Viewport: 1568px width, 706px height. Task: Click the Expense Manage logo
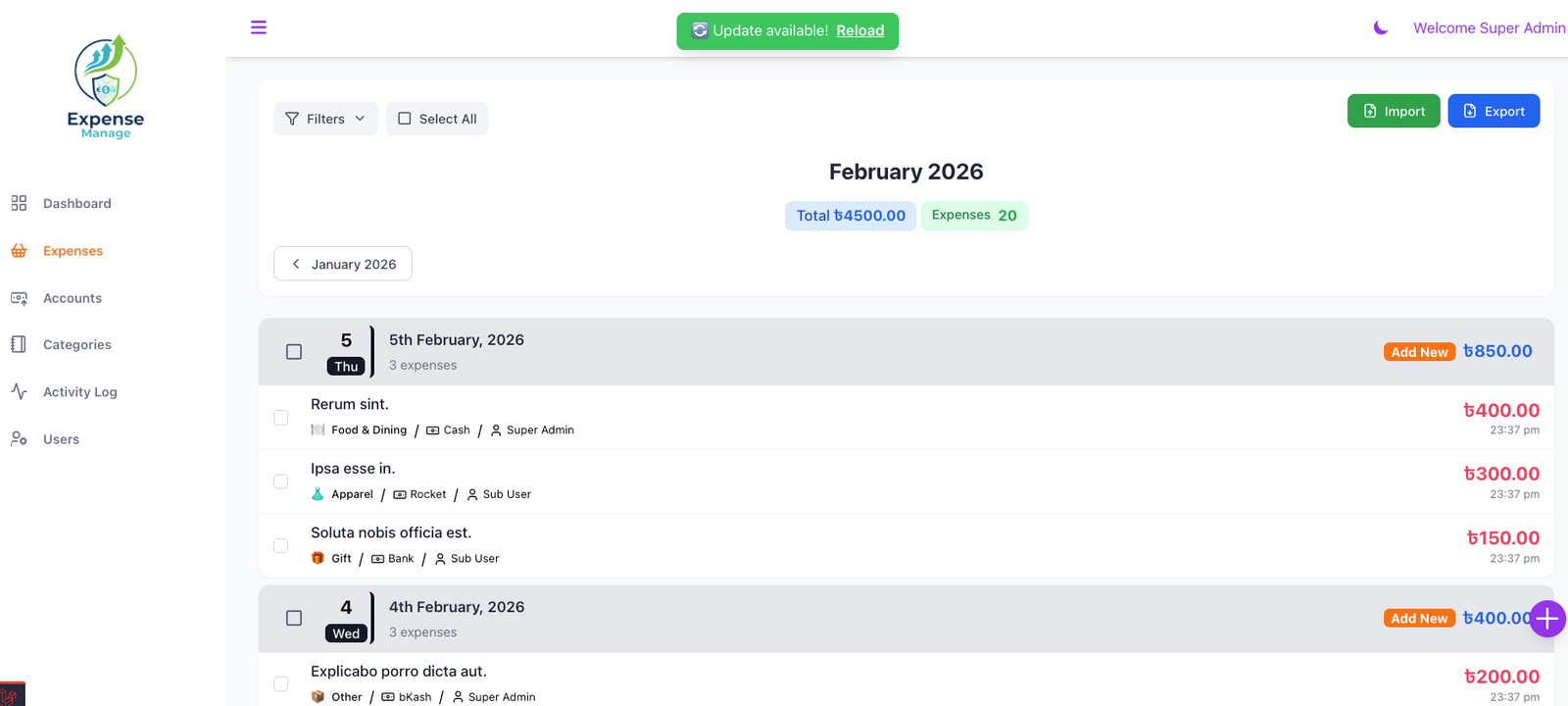pyautogui.click(x=106, y=88)
